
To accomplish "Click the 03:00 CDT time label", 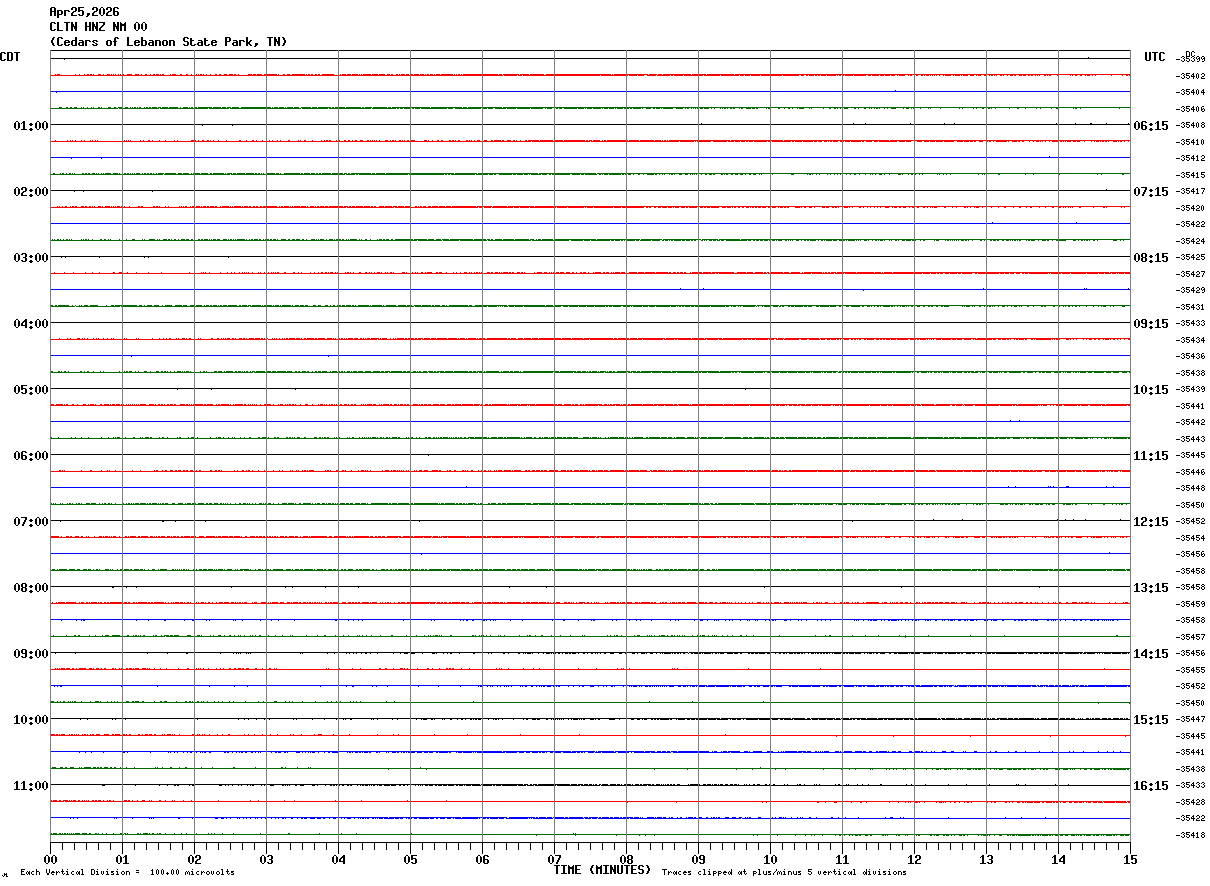I will [x=31, y=257].
